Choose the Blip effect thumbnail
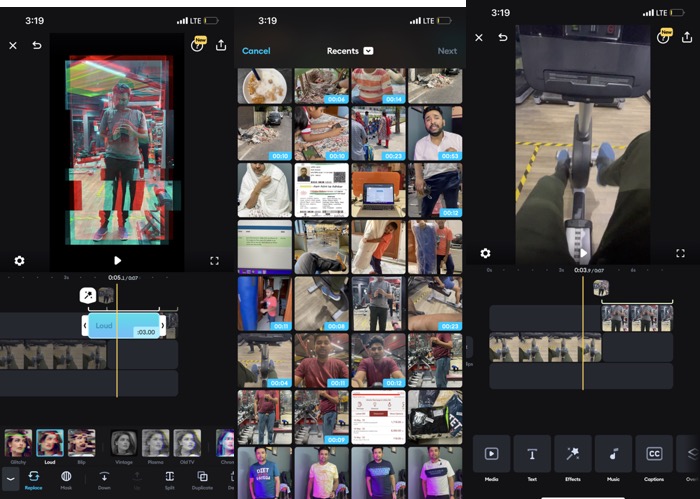The width and height of the screenshot is (700, 499). [x=82, y=443]
